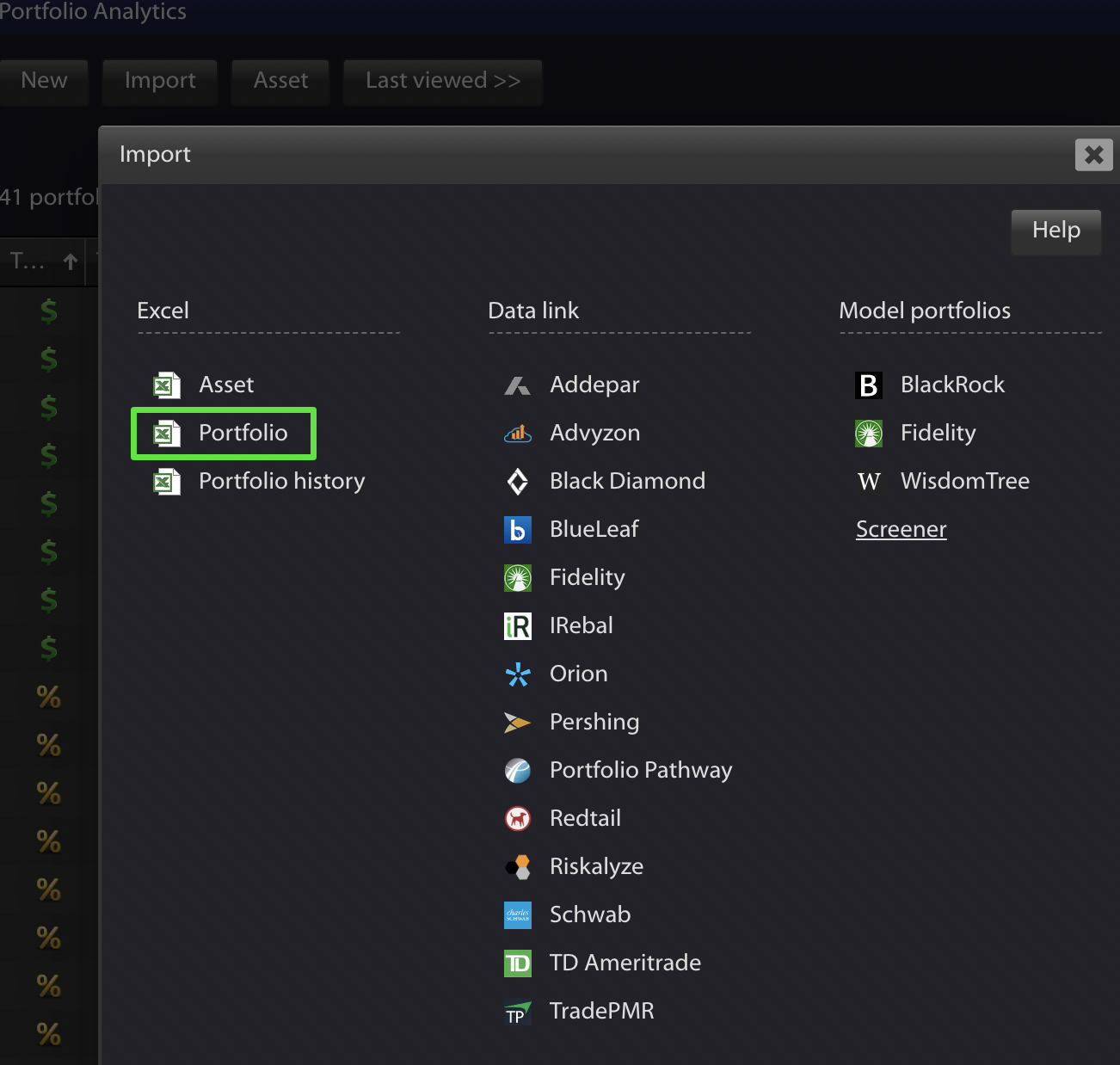Image resolution: width=1120 pixels, height=1065 pixels.
Task: Open the Asset toolbar button
Action: 280,81
